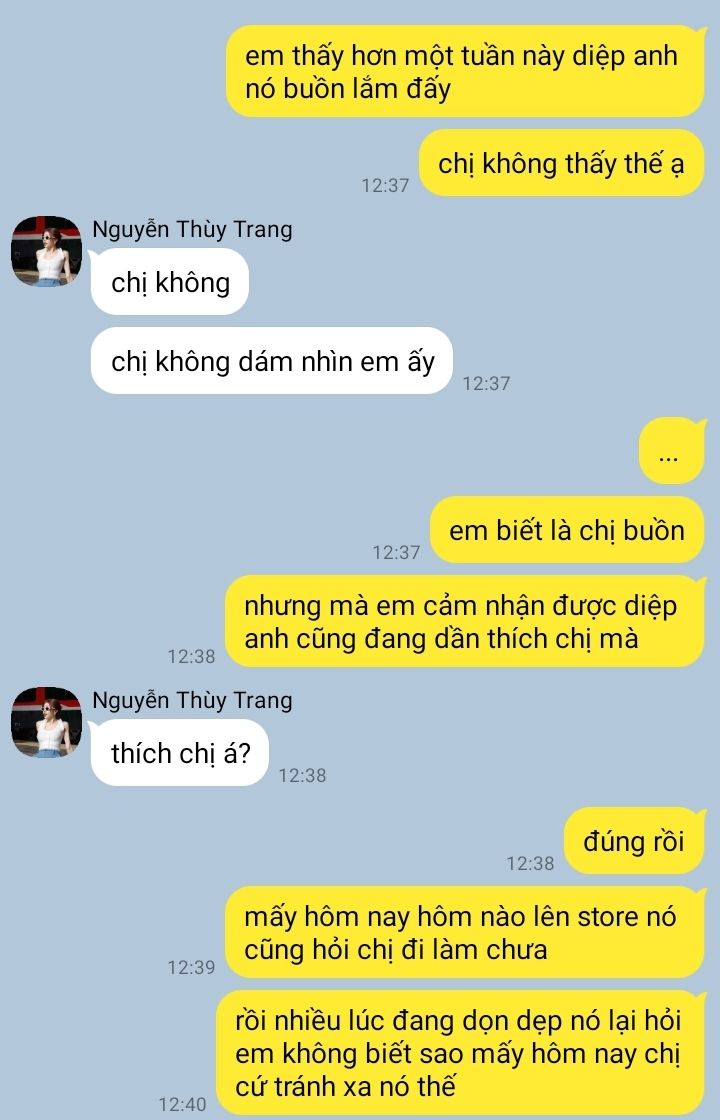Select the message 'em biết là chị buồn'
Viewport: 720px width, 1120px height.
(x=567, y=530)
